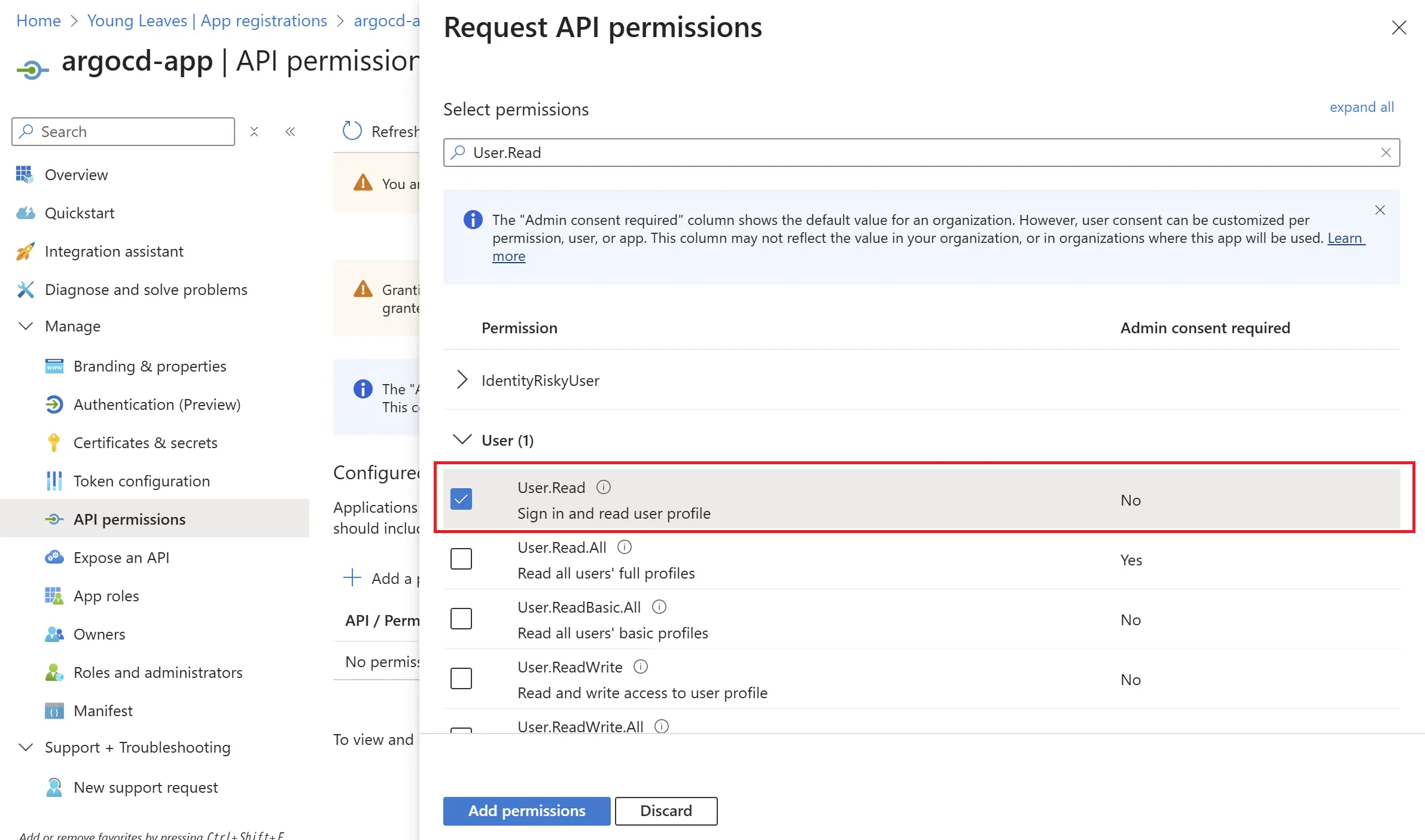This screenshot has width=1425, height=840.
Task: Click the New support request person icon
Action: (54, 787)
